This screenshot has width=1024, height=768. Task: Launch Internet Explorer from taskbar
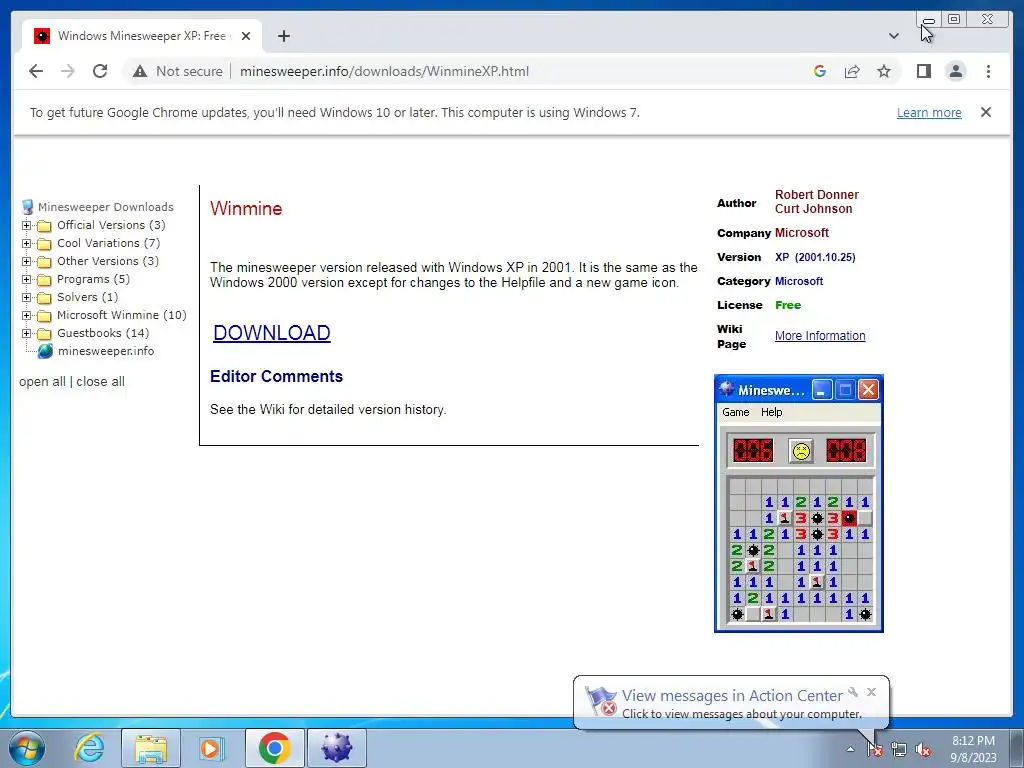pos(89,748)
